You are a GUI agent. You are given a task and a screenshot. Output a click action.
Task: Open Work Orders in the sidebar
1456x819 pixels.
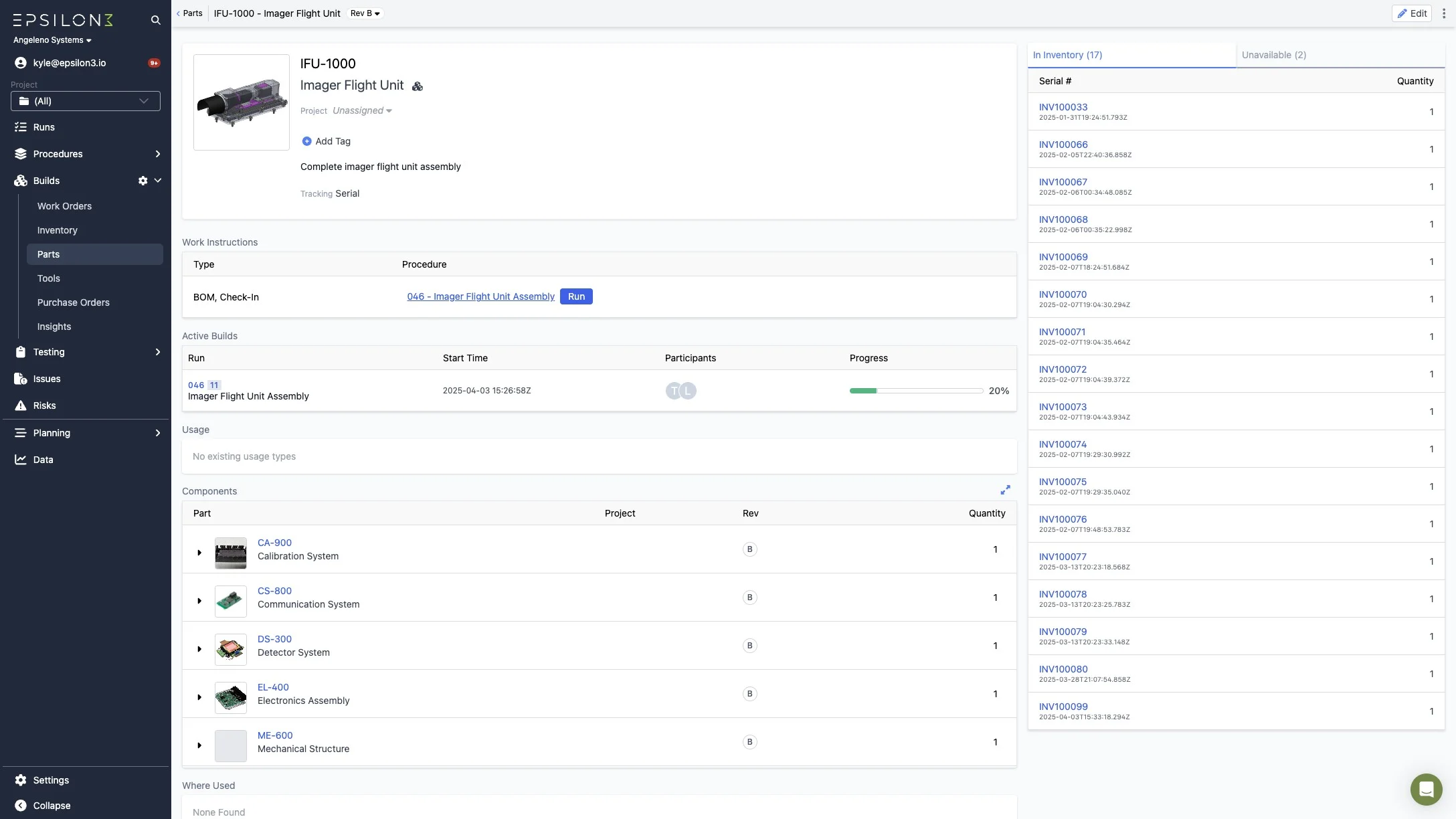[x=64, y=206]
